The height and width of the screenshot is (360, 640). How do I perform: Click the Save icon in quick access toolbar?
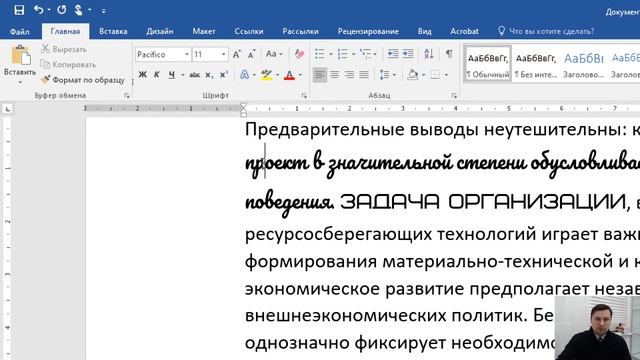coord(19,10)
